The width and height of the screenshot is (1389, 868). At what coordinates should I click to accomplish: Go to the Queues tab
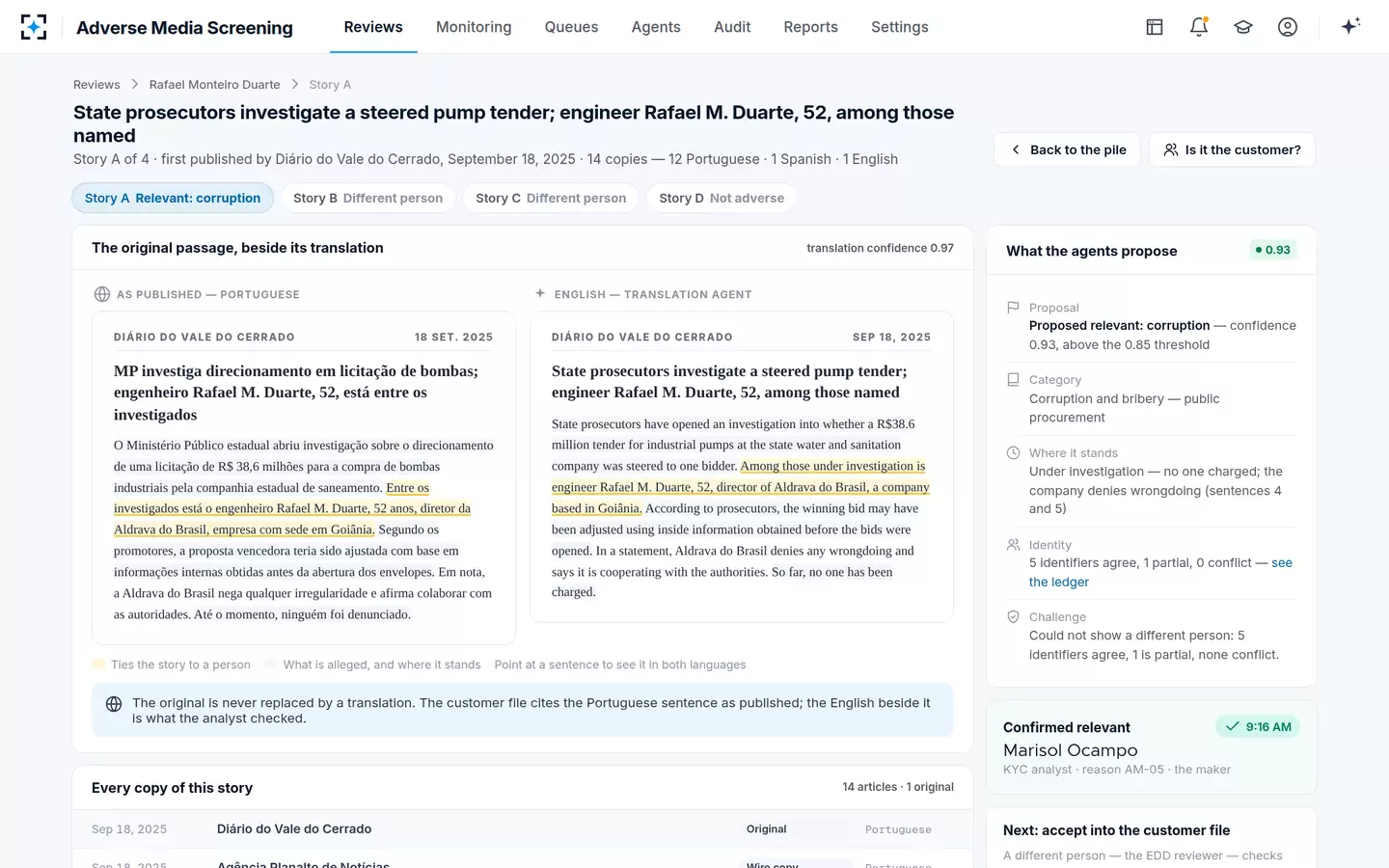(571, 27)
